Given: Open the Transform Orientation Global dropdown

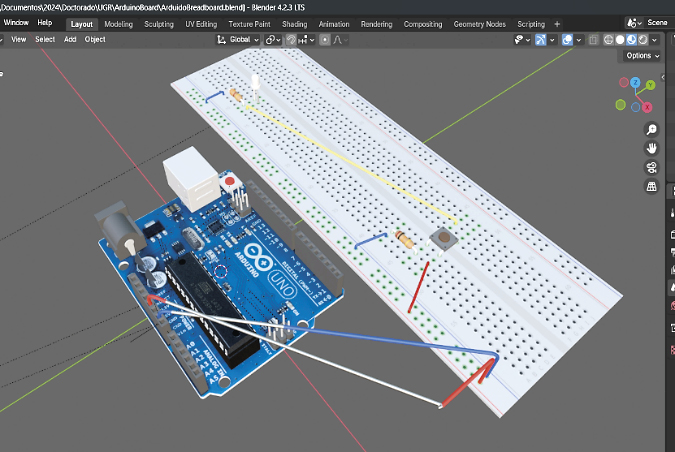Looking at the screenshot, I should [x=238, y=40].
